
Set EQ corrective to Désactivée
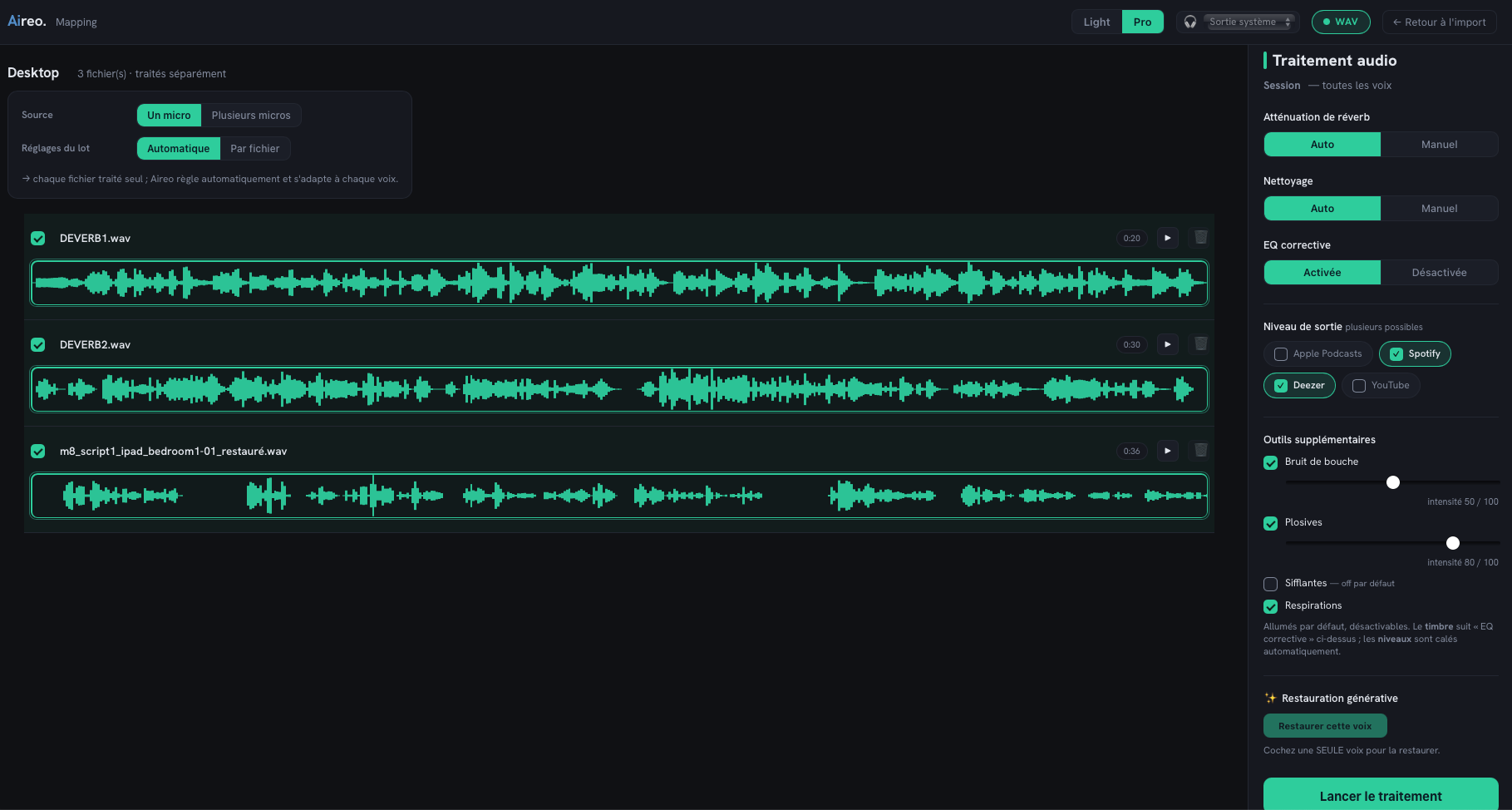tap(1440, 273)
